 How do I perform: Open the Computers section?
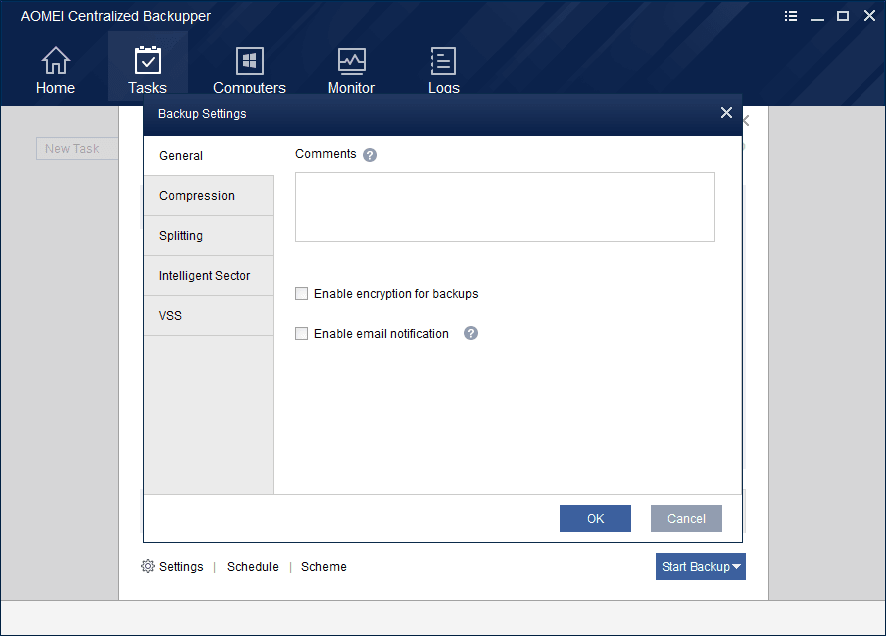point(249,70)
